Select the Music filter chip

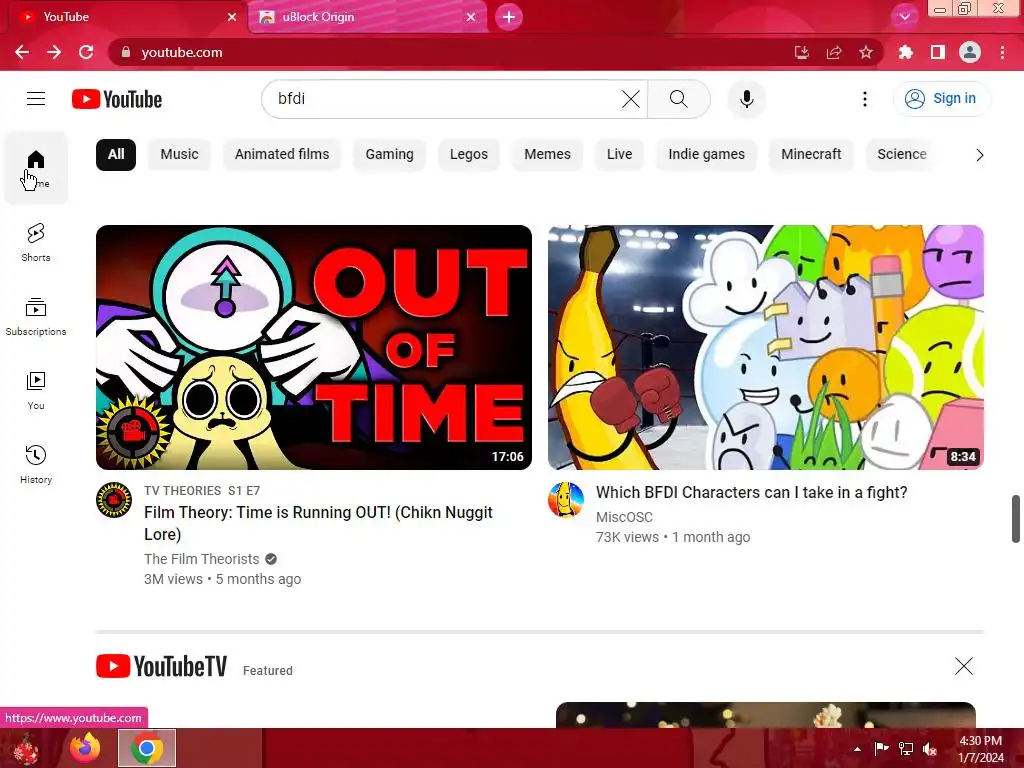[180, 155]
